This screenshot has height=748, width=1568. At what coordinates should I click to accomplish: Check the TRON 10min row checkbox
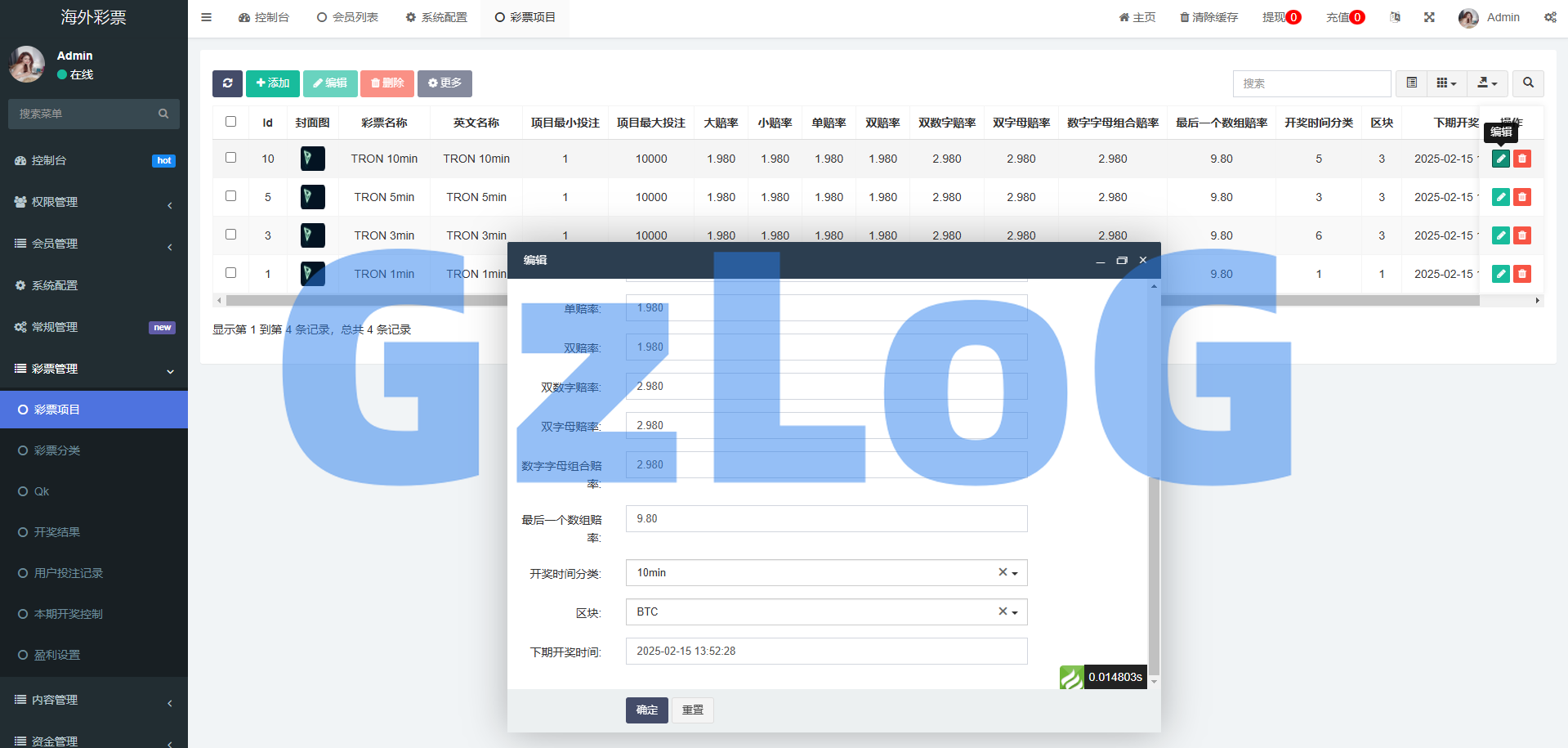[x=230, y=158]
